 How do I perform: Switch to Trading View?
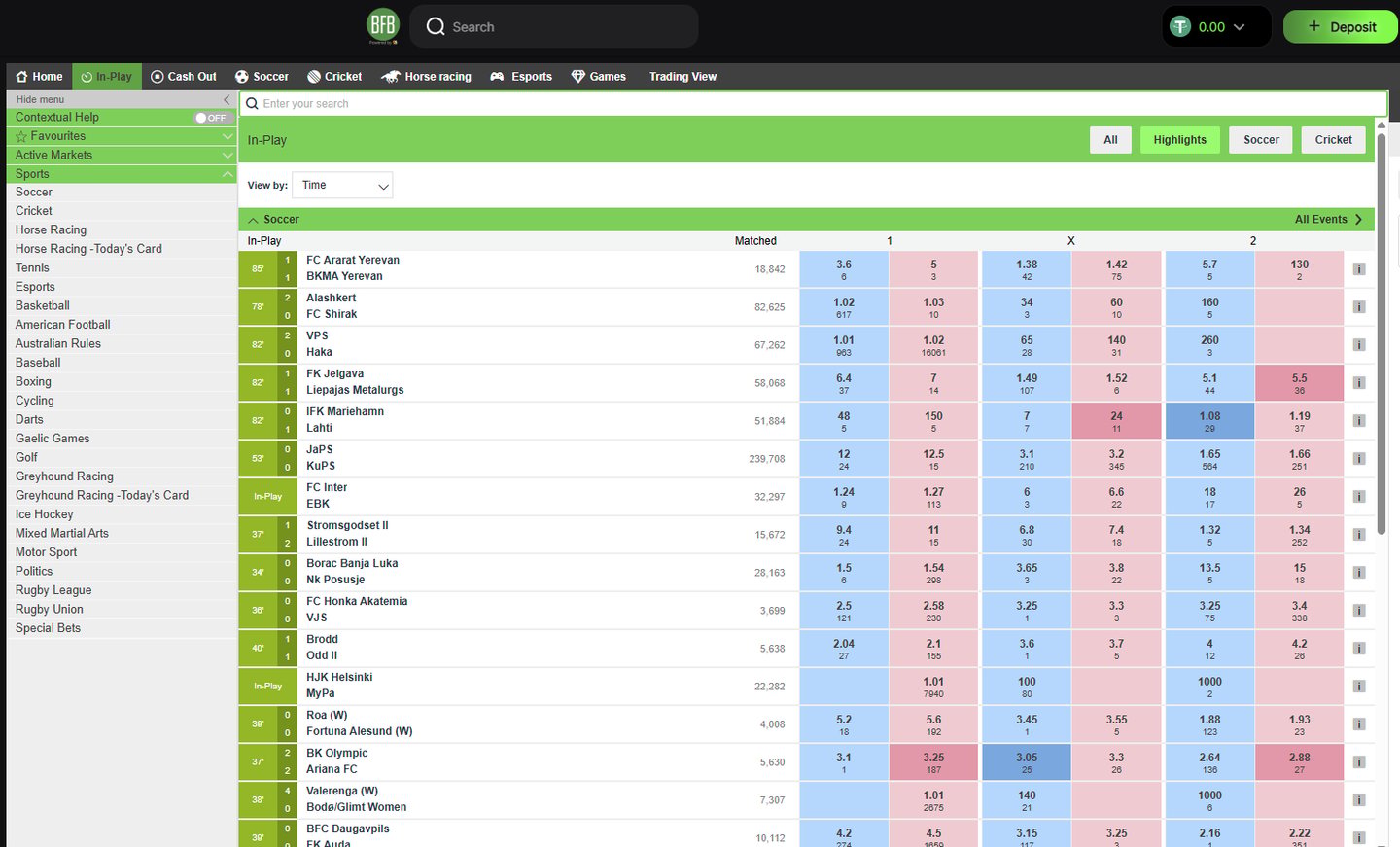(682, 77)
